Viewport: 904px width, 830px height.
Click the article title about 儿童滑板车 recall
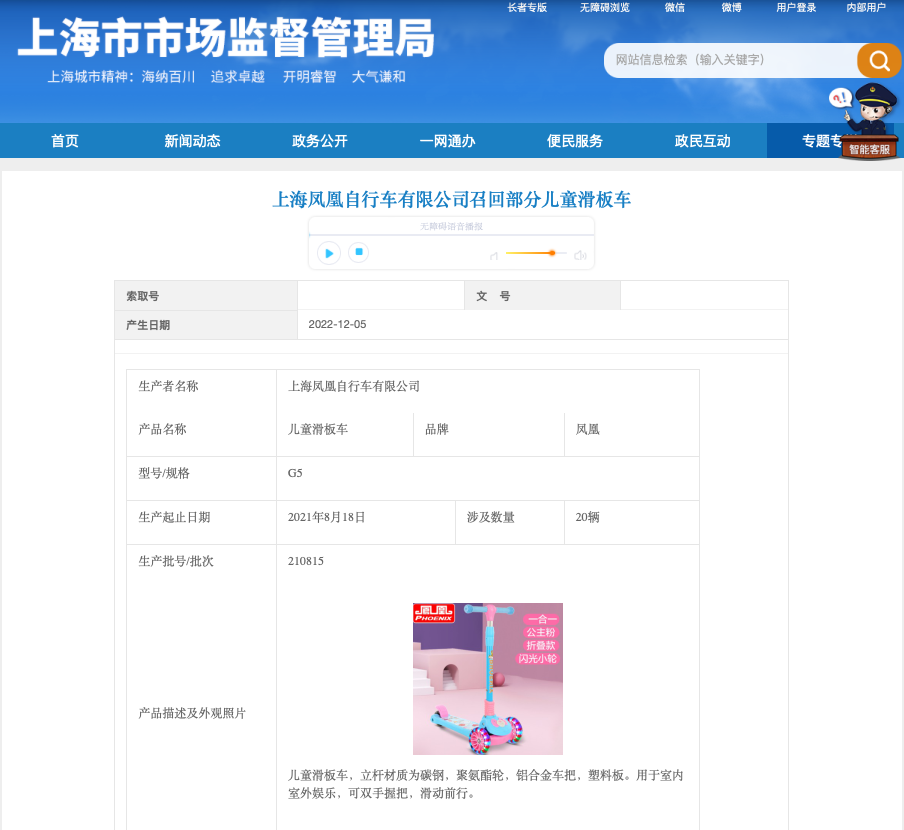coord(451,199)
